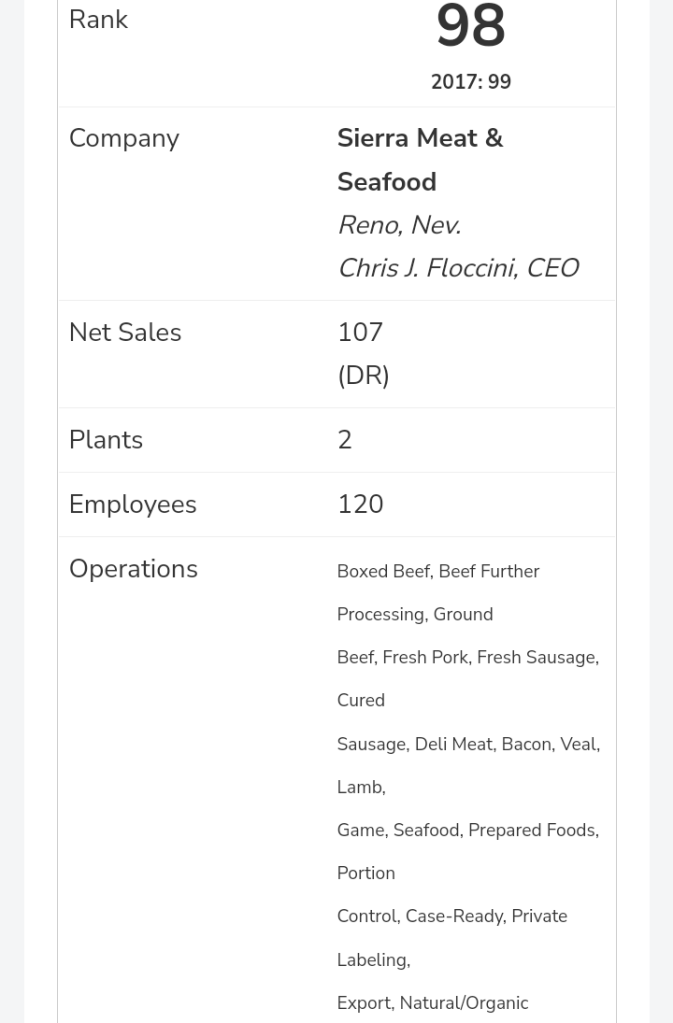Click the large rank number 98
The height and width of the screenshot is (1023, 673).
pos(471,27)
